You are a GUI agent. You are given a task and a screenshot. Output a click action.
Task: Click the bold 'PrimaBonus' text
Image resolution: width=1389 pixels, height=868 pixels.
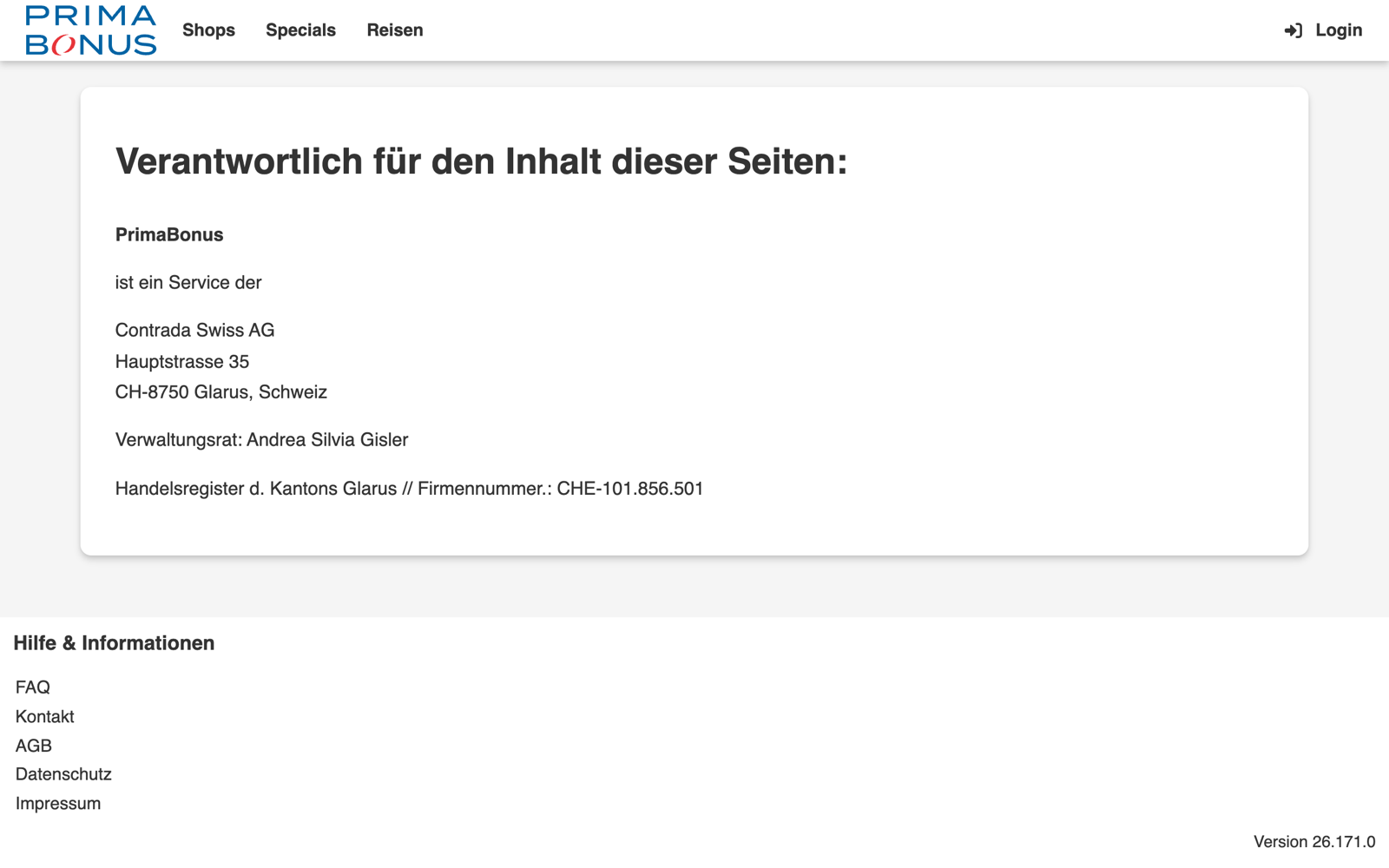click(169, 235)
